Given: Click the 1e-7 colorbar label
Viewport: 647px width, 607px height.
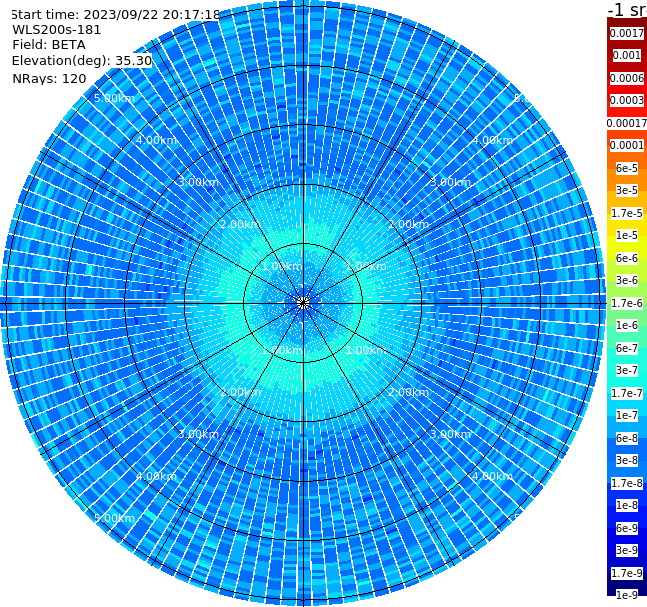Looking at the screenshot, I should point(627,415).
